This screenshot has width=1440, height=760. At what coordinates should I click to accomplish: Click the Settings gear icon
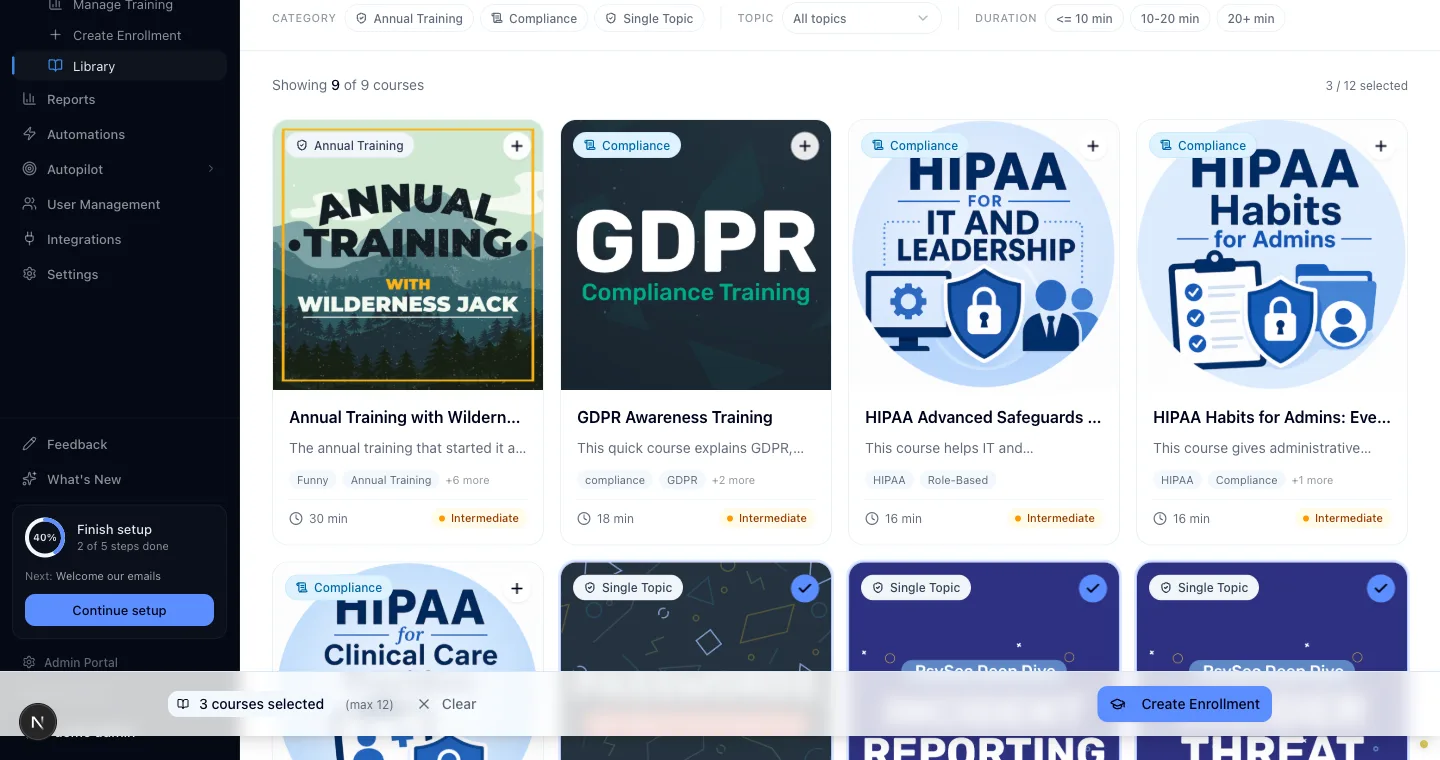coord(29,274)
